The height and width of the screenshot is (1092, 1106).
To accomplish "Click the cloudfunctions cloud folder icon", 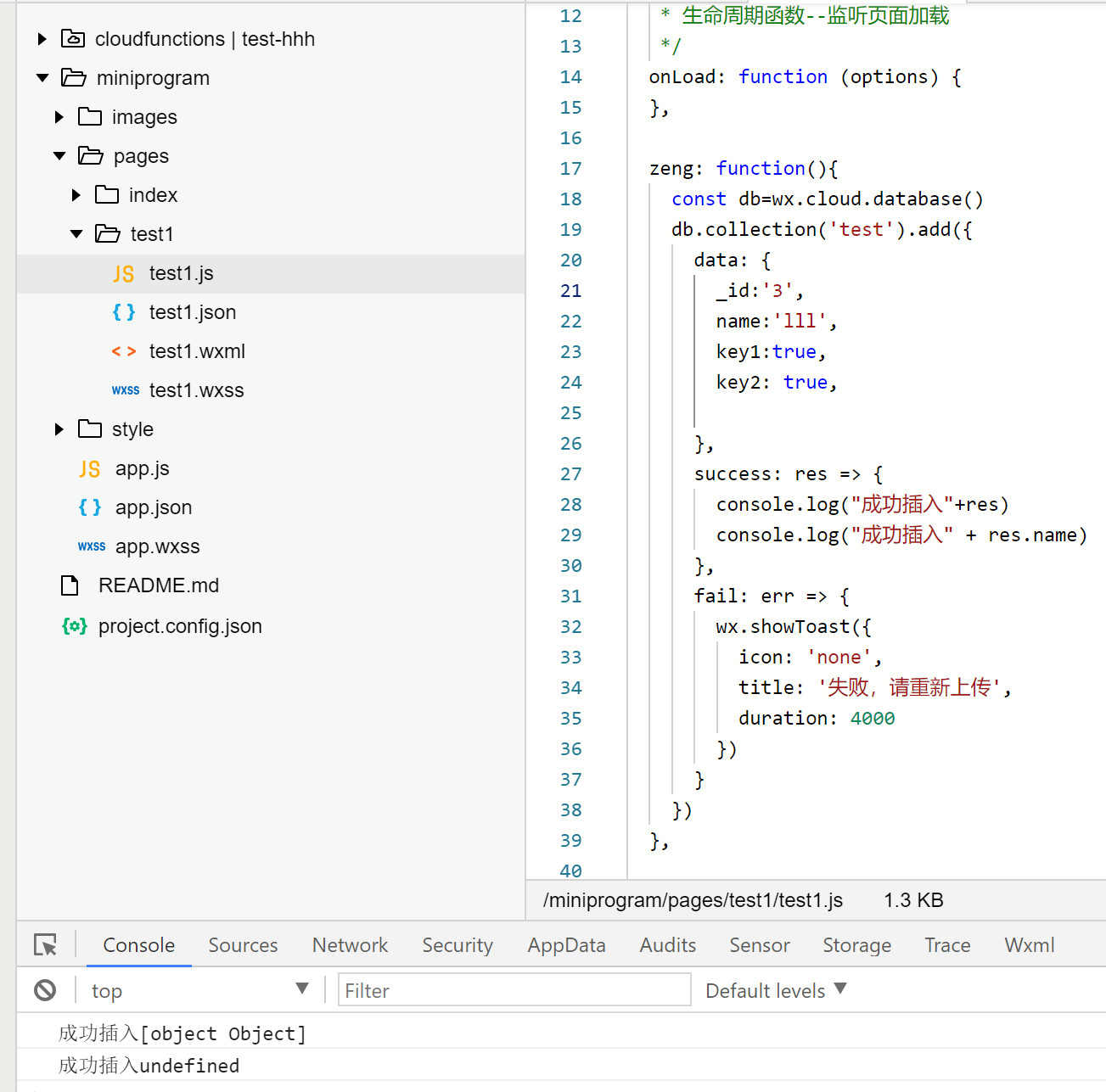I will point(73,39).
